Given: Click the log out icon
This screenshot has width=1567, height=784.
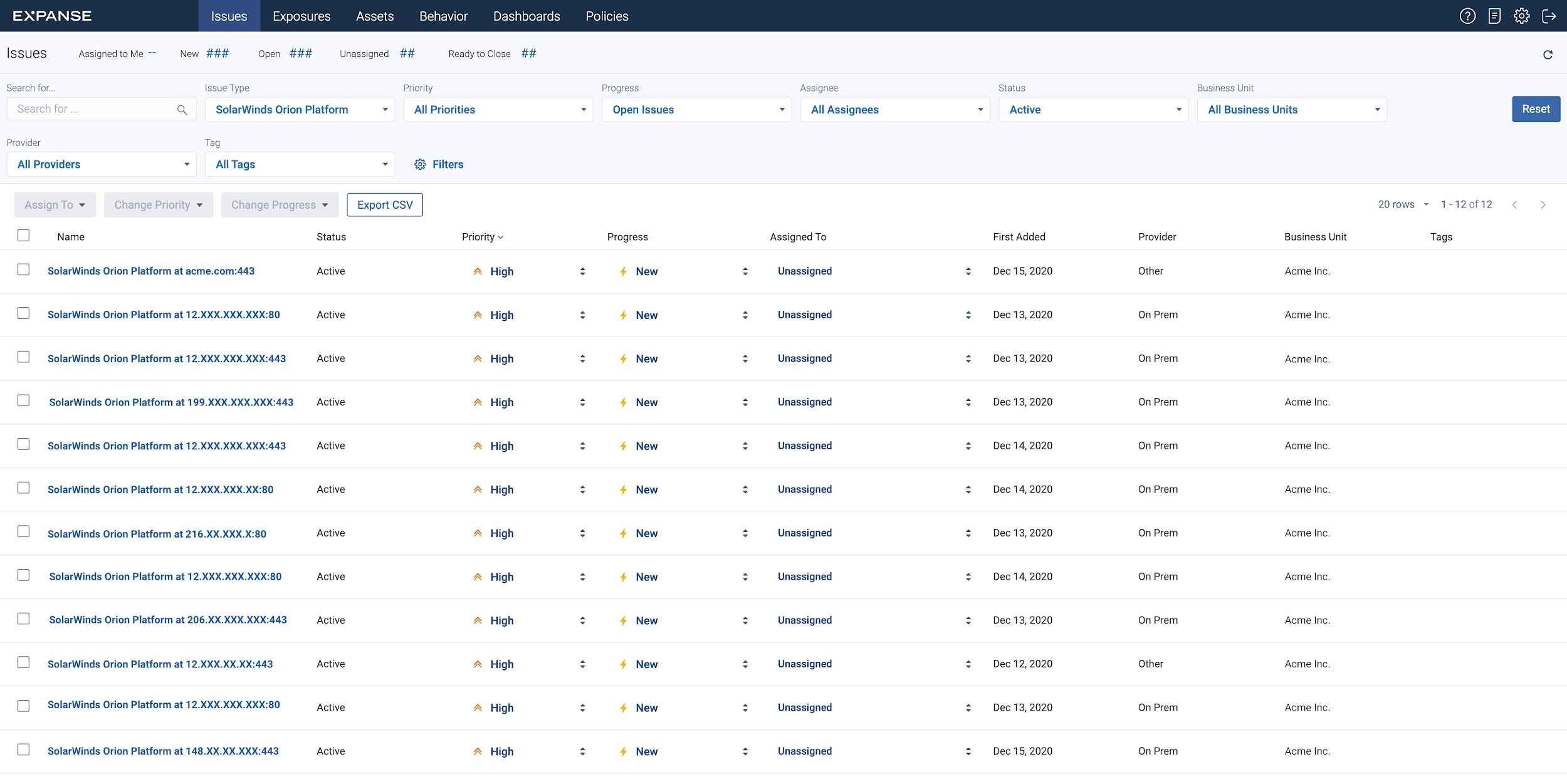Looking at the screenshot, I should tap(1549, 16).
